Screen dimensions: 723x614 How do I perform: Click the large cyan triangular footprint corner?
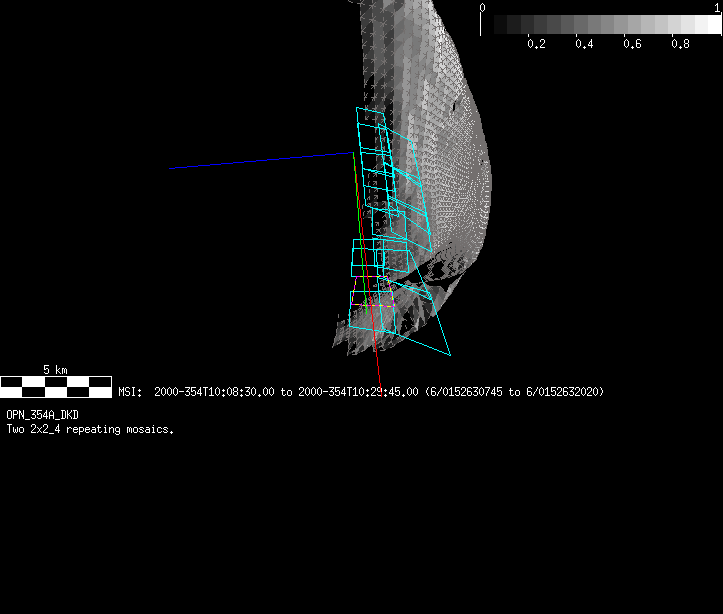coord(447,352)
